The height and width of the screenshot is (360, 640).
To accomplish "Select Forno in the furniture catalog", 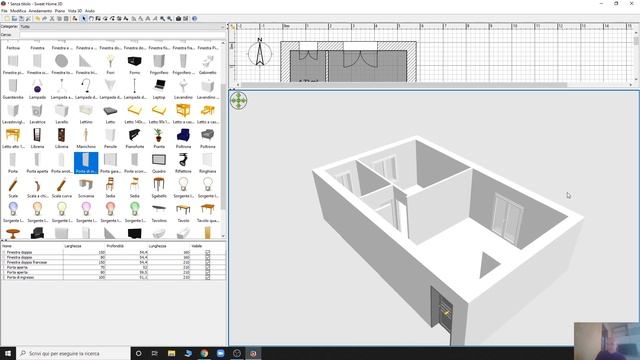I will [134, 64].
